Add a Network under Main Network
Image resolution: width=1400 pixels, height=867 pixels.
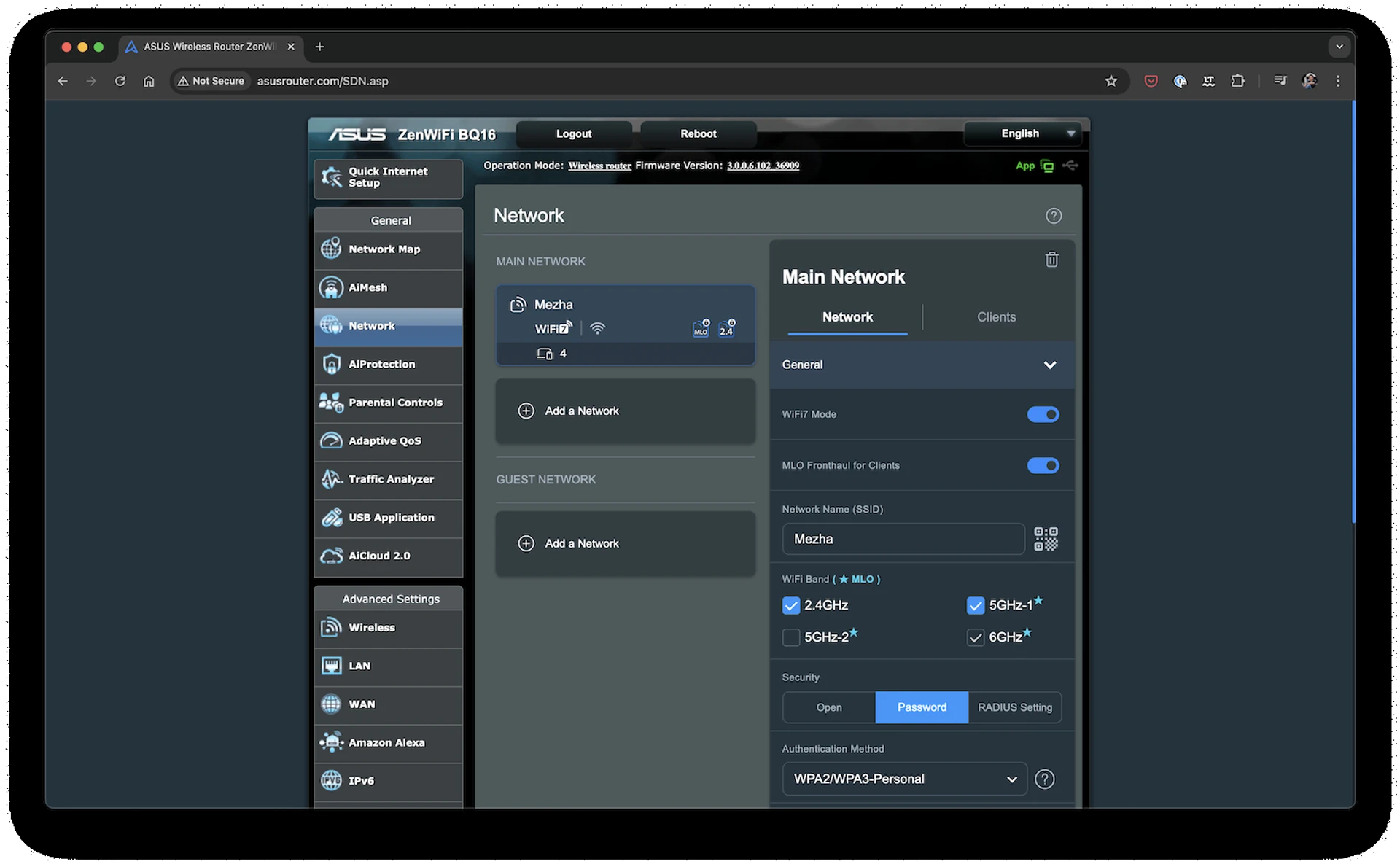[625, 411]
